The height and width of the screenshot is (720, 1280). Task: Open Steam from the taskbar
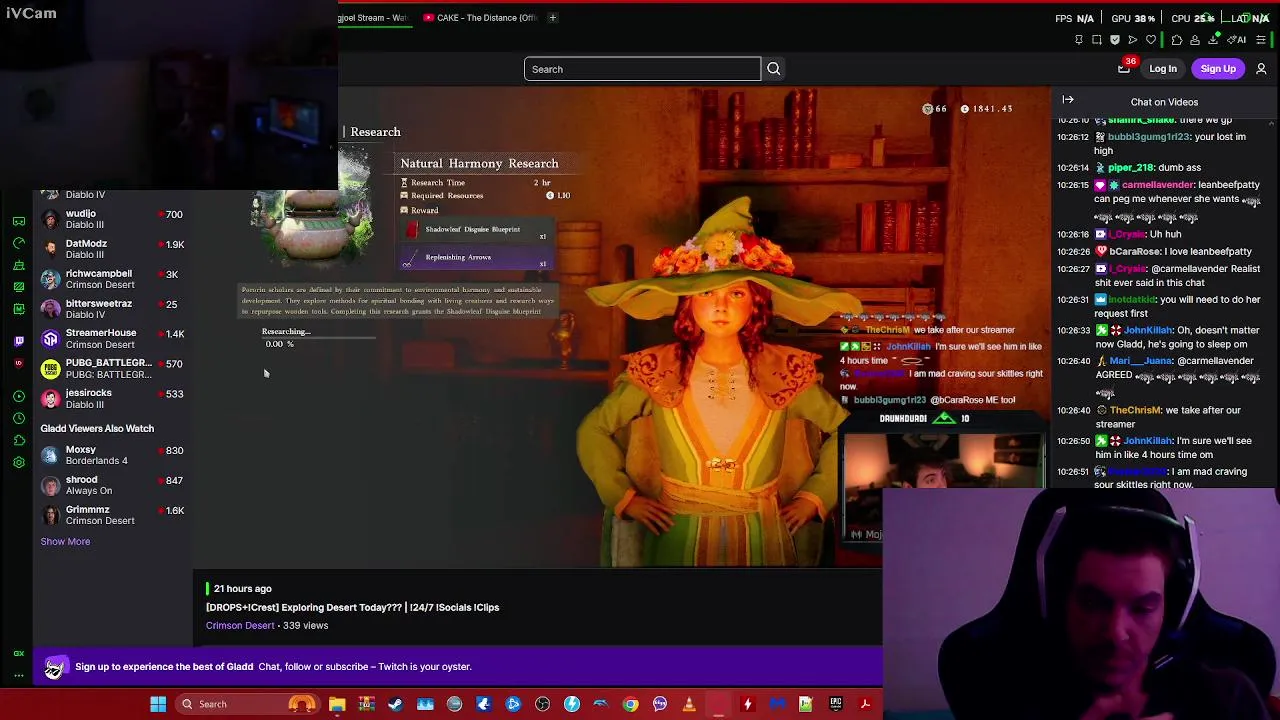coord(396,704)
